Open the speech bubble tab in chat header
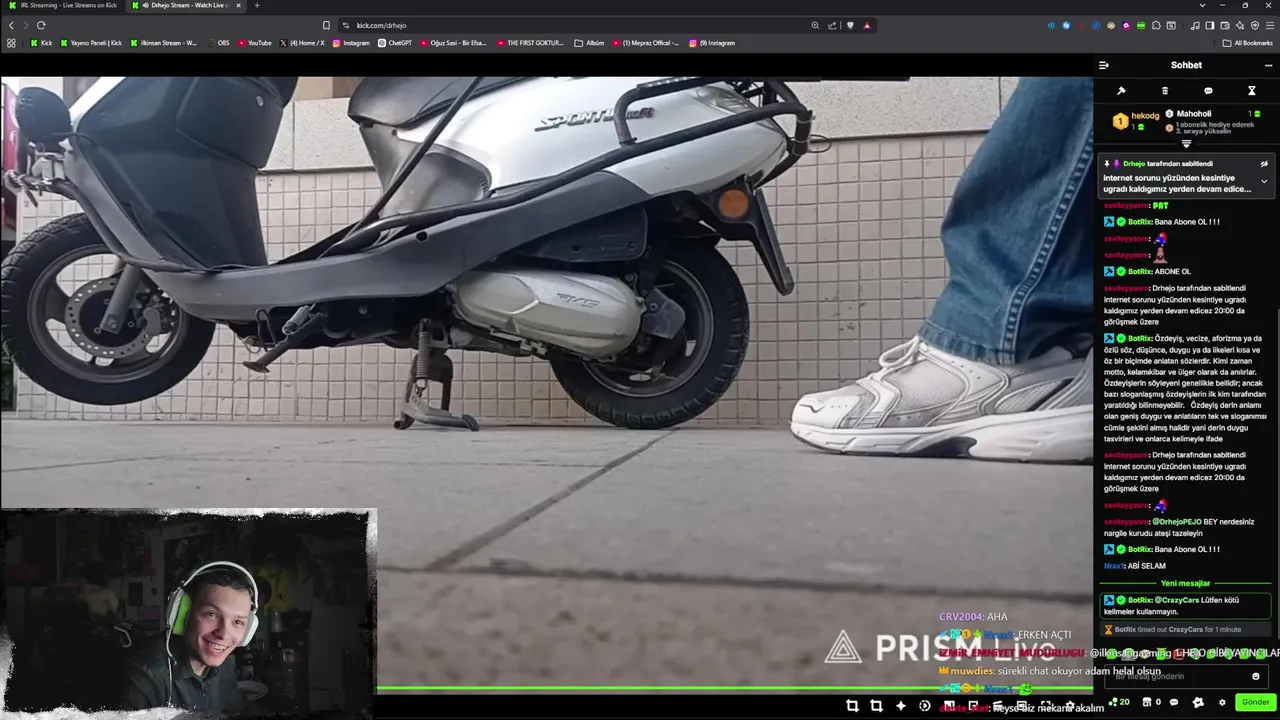This screenshot has width=1280, height=720. [1208, 91]
